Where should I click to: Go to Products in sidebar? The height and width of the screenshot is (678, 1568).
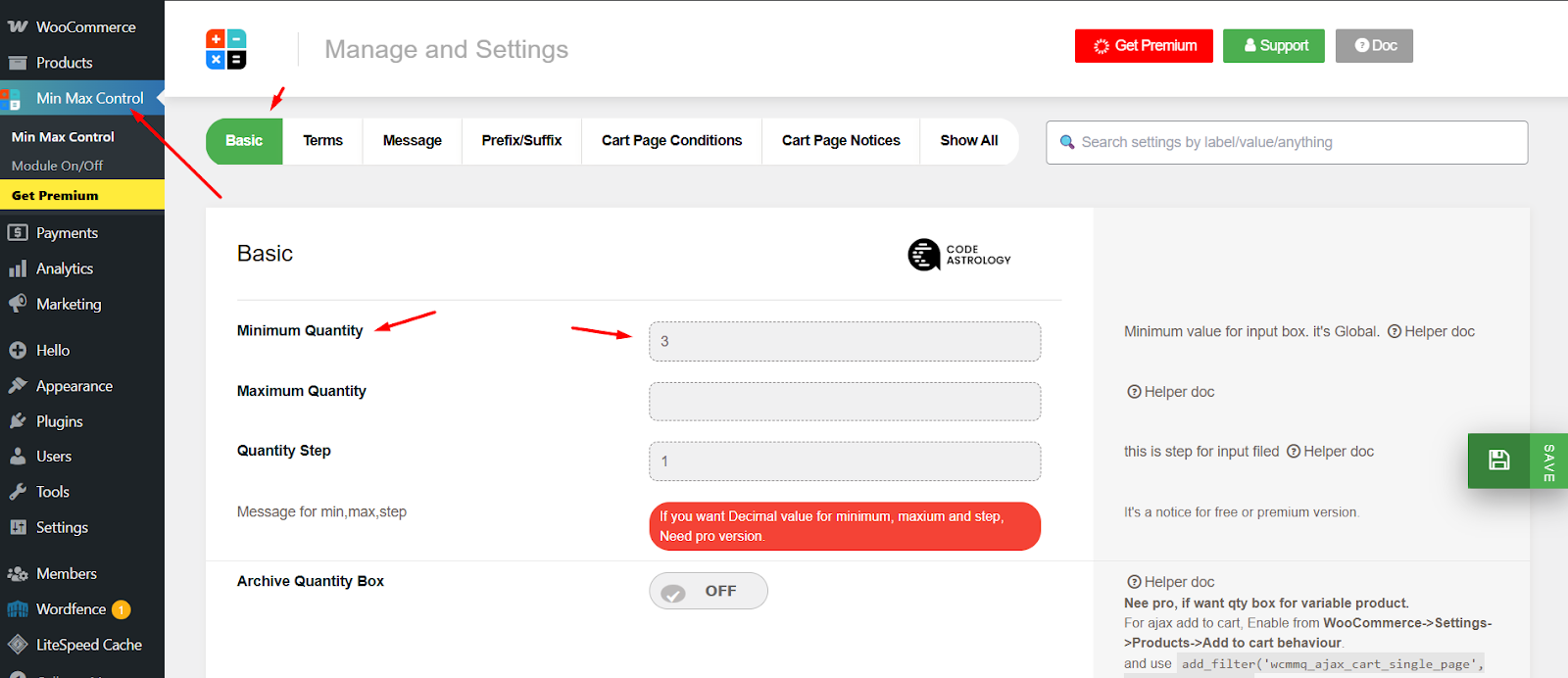coord(82,63)
